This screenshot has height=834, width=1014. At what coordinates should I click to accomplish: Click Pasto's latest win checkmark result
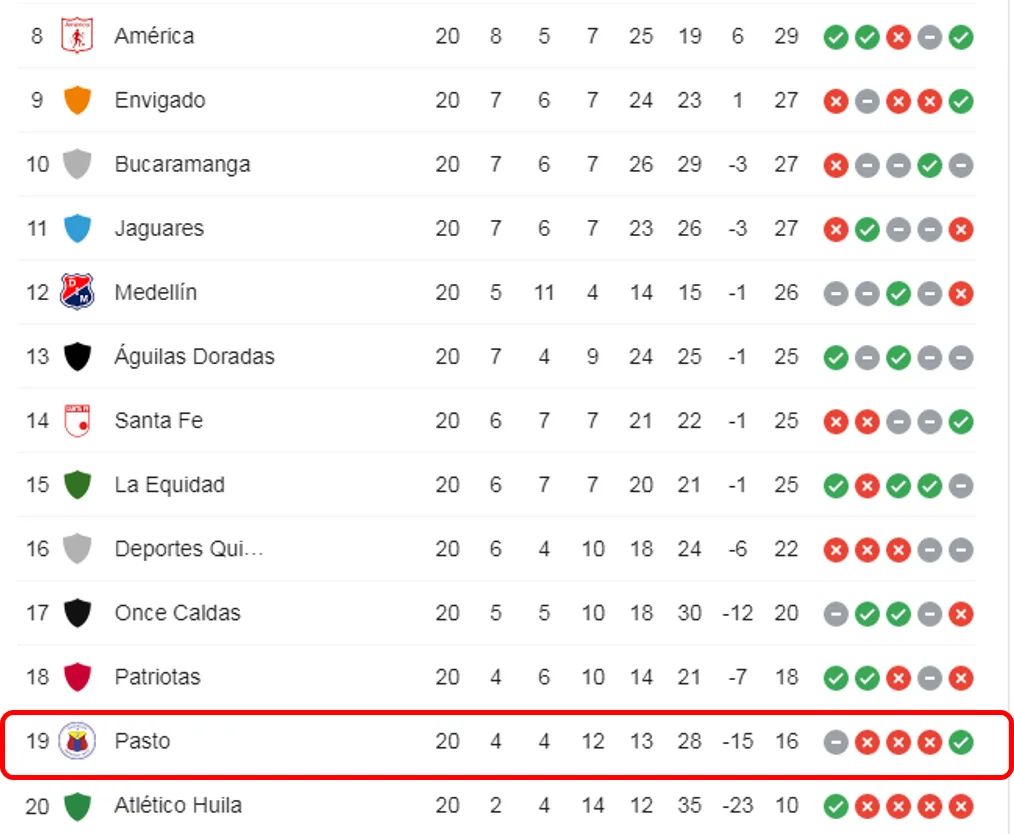coord(961,742)
